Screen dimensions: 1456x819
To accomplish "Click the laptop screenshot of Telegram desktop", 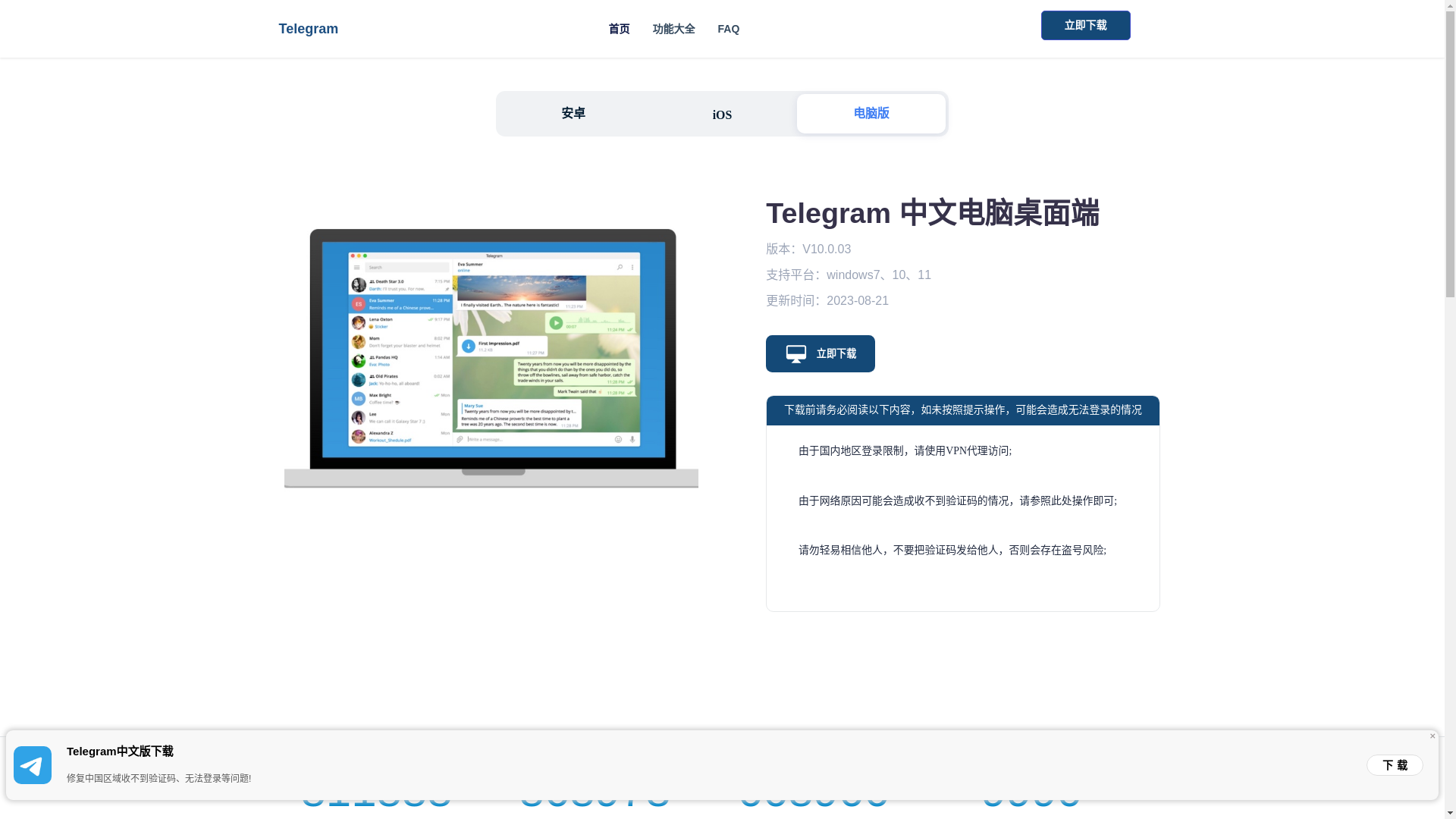I will click(491, 358).
